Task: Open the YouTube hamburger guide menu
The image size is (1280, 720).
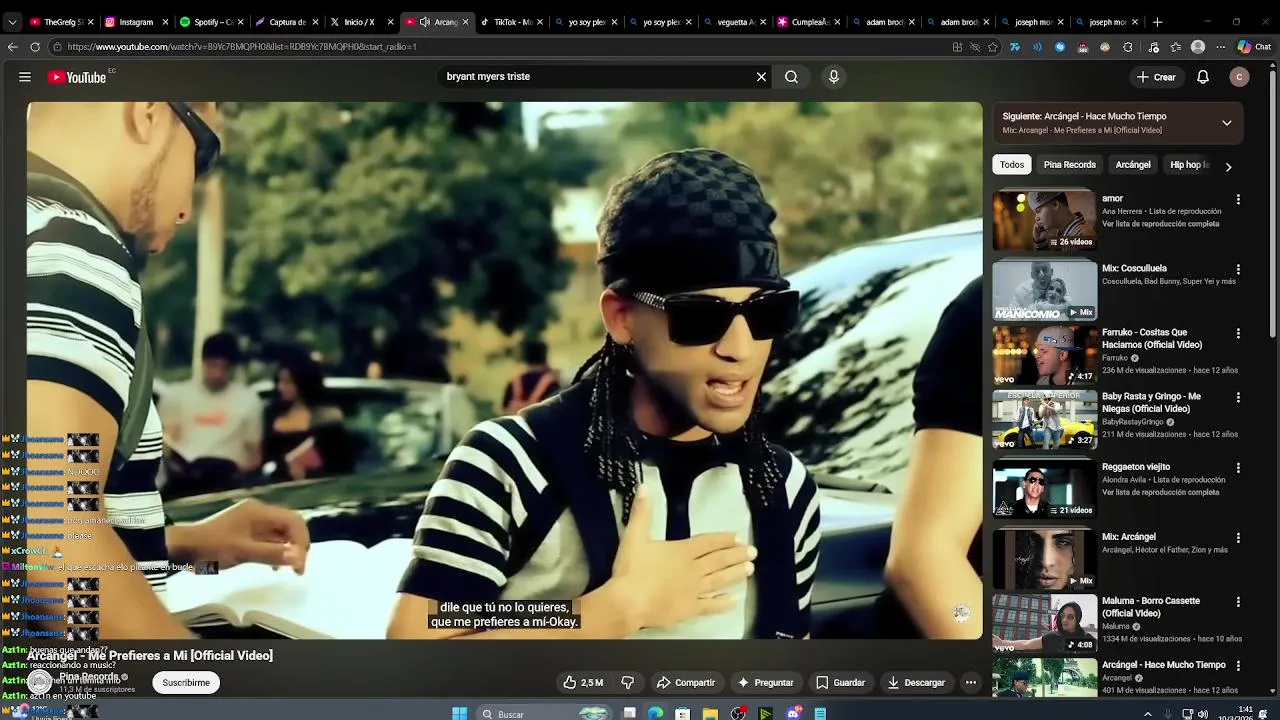Action: 25,77
